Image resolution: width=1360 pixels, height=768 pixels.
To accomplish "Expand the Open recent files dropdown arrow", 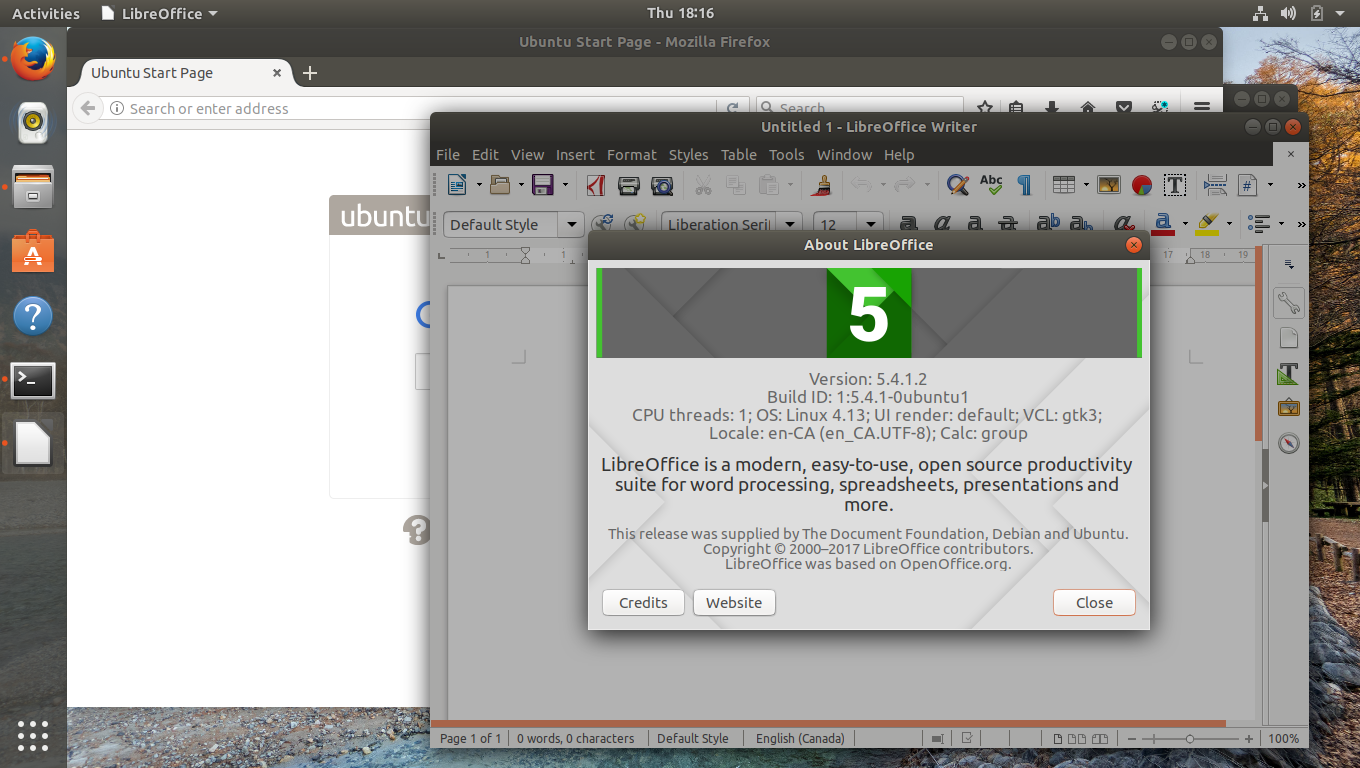I will coord(521,185).
